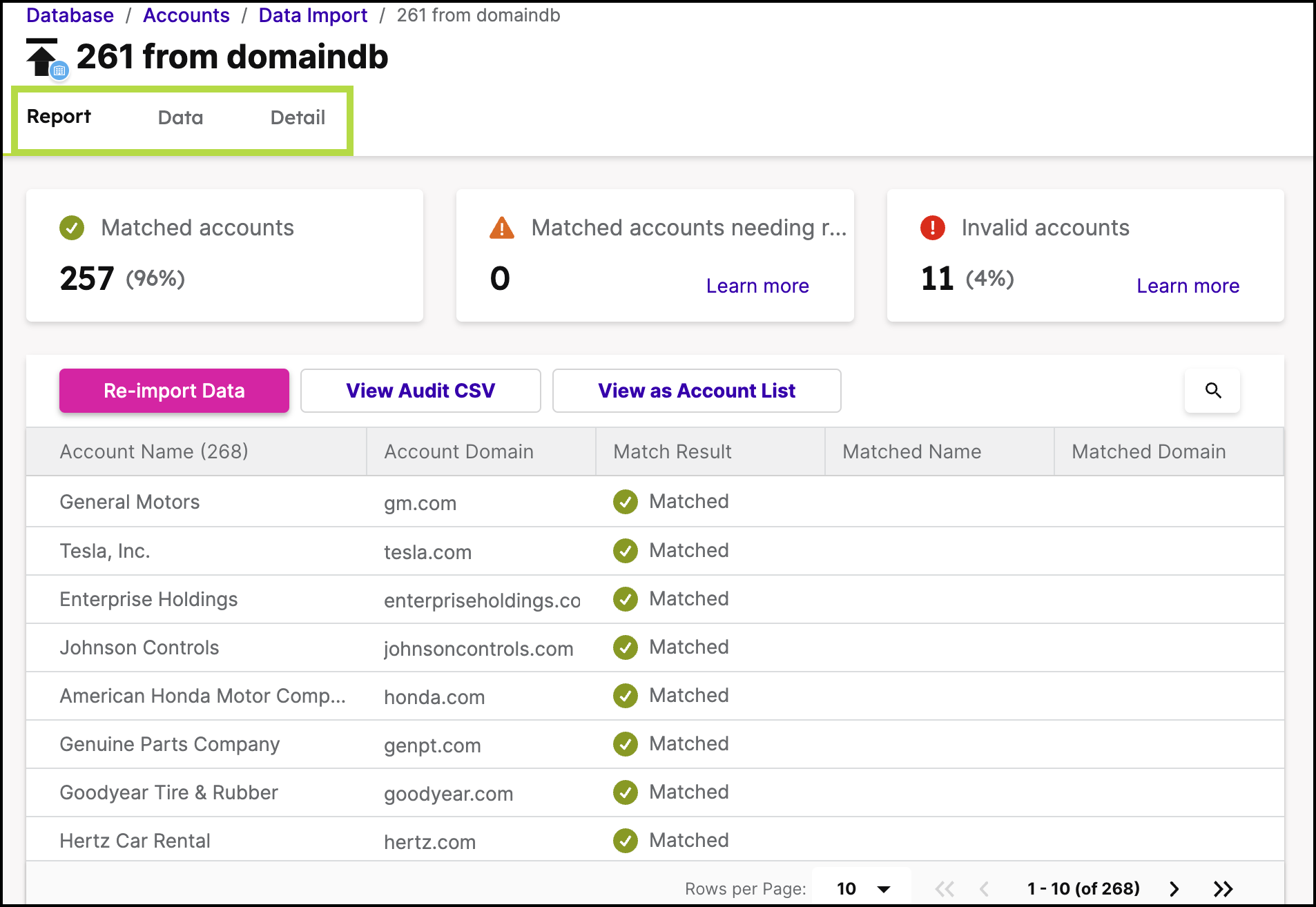Select American Honda Motor Comp... account name
Viewport: 1316px width, 907px height.
[x=203, y=696]
